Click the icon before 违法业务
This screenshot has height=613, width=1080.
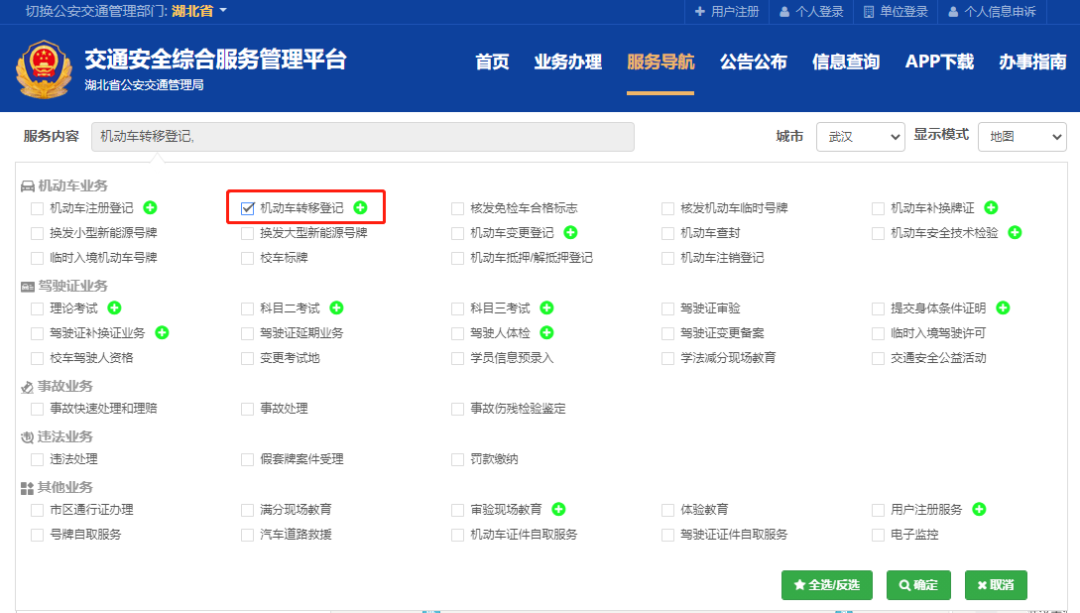point(28,437)
